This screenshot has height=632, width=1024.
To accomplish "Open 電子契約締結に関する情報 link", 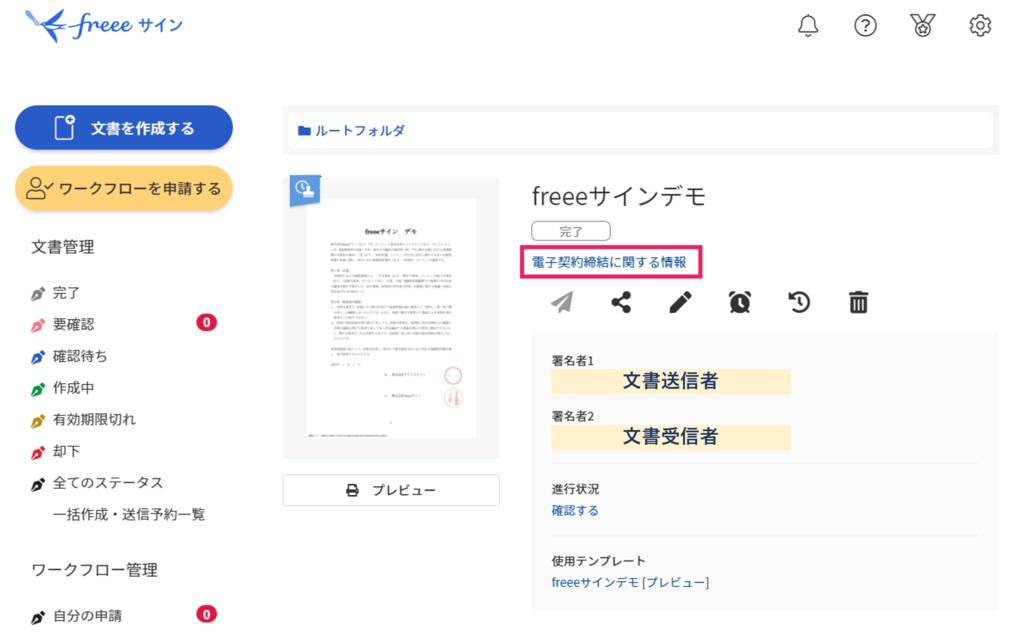I will 609,262.
